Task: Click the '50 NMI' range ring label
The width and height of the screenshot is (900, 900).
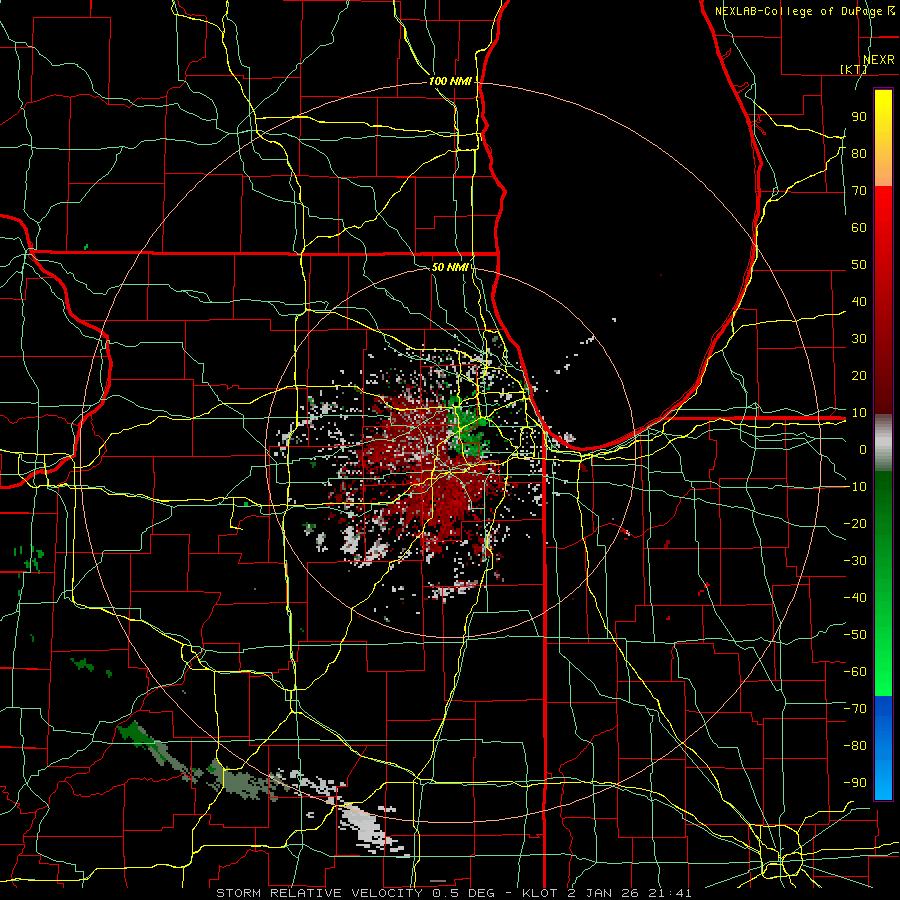Action: click(450, 267)
